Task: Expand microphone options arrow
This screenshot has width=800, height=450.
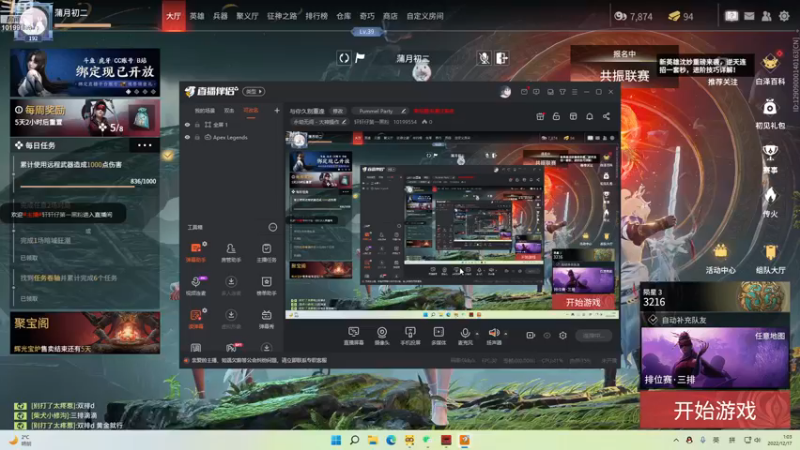Action: pos(477,334)
